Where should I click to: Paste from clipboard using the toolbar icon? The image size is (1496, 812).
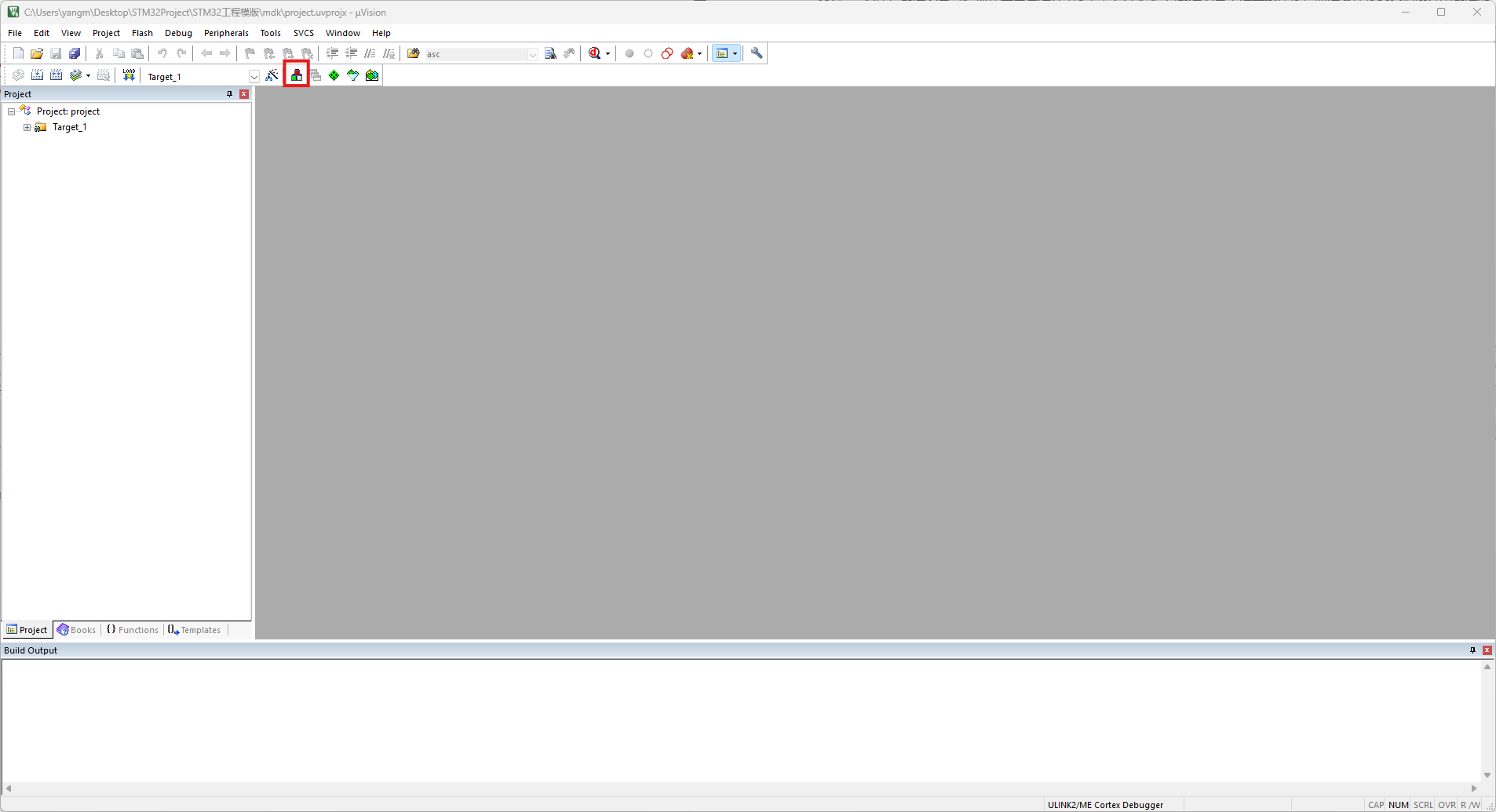137,53
